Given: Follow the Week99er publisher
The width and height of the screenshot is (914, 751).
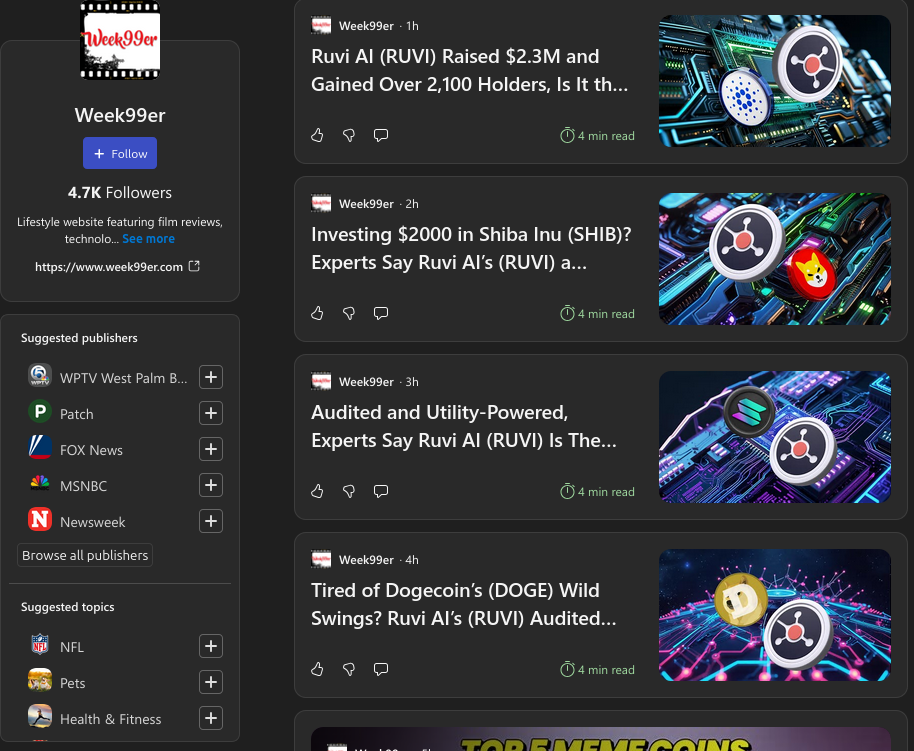Looking at the screenshot, I should [x=120, y=153].
